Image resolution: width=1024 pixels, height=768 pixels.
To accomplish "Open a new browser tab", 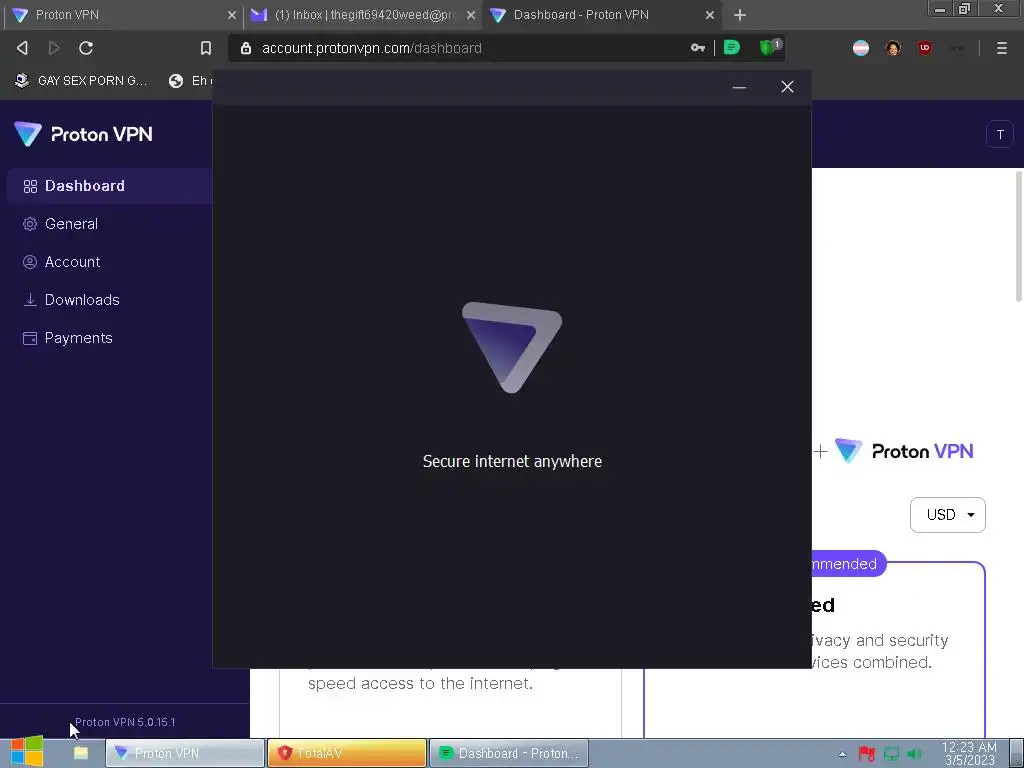I will pos(740,15).
